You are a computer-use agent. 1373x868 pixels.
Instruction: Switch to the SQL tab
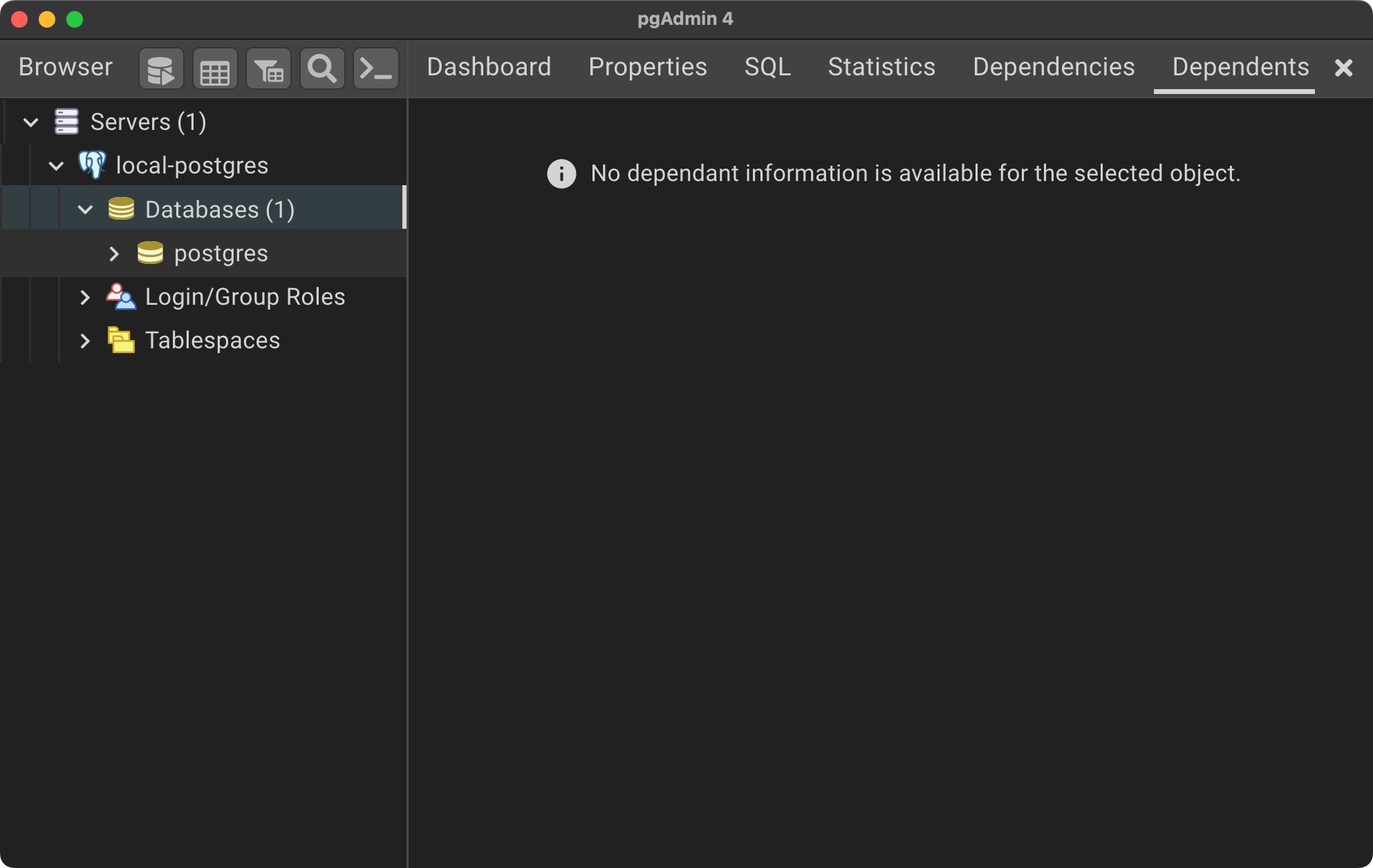coord(767,67)
